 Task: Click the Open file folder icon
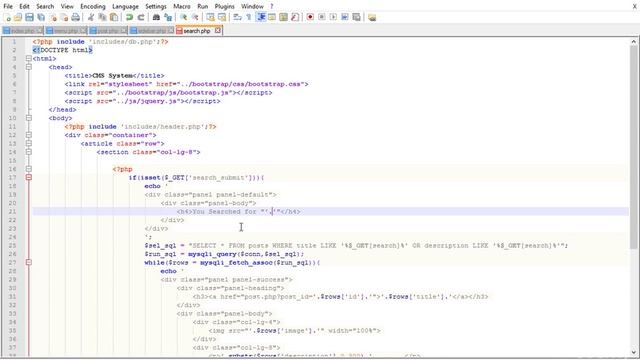[x=18, y=17]
